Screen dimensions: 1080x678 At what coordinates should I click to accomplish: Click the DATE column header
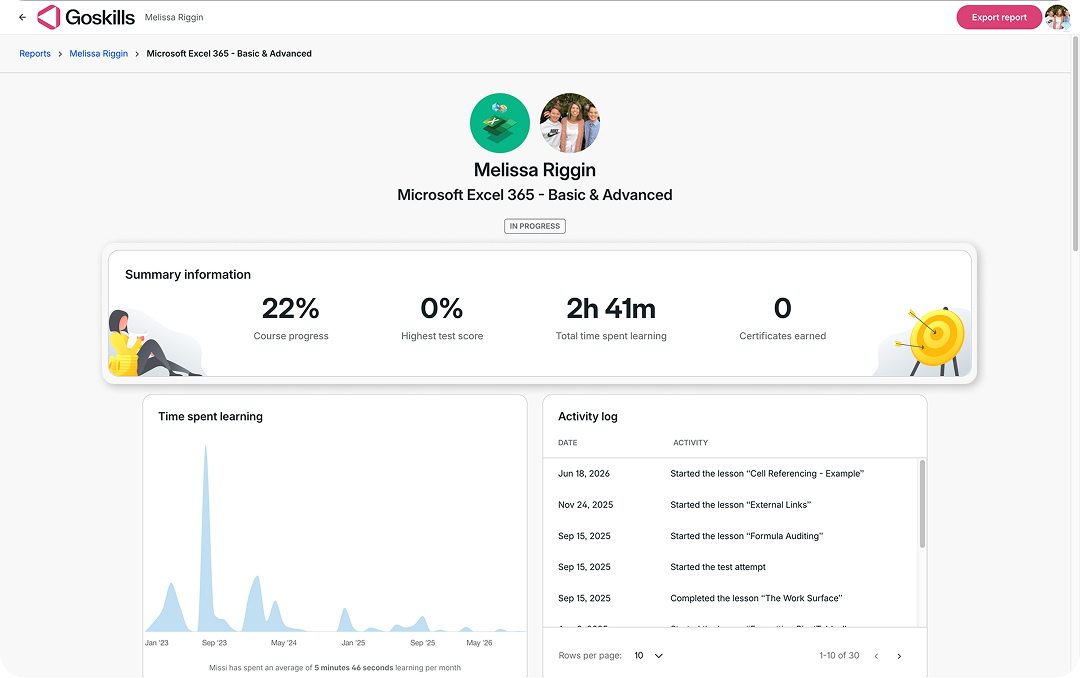(568, 442)
